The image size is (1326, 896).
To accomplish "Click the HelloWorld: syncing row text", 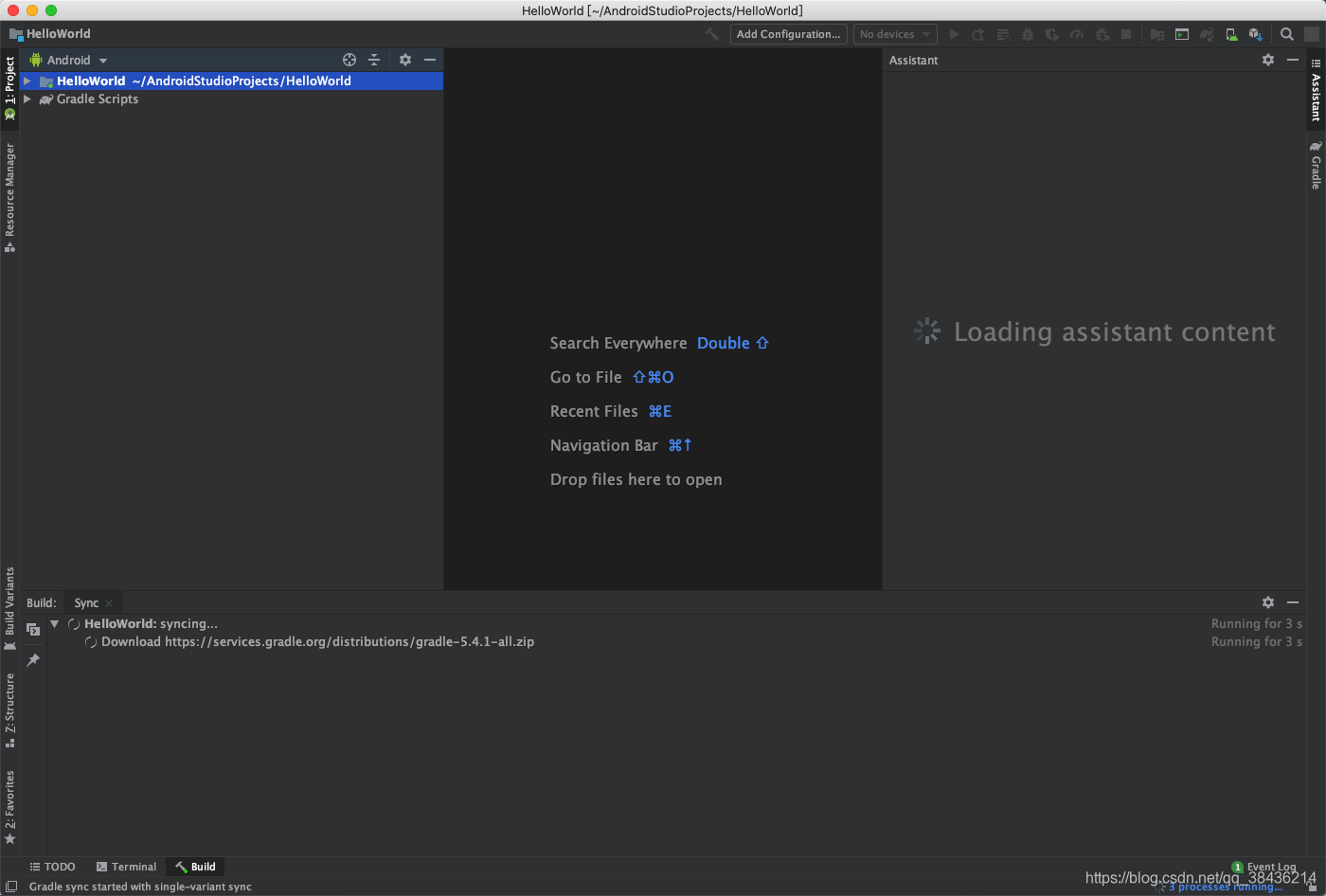I will click(151, 624).
